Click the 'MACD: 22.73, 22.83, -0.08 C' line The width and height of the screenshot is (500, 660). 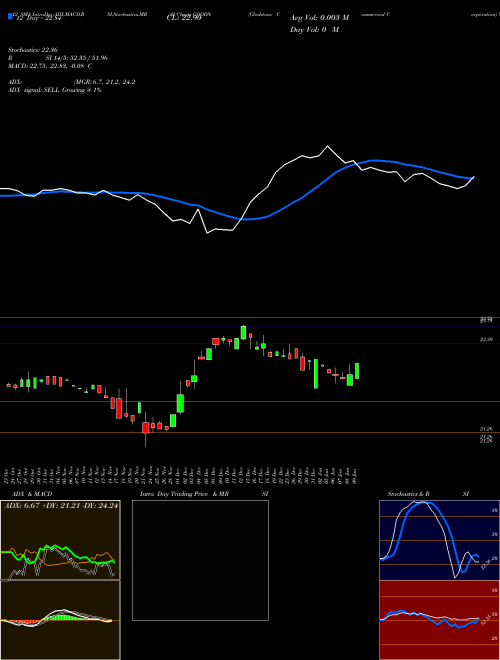(50, 66)
